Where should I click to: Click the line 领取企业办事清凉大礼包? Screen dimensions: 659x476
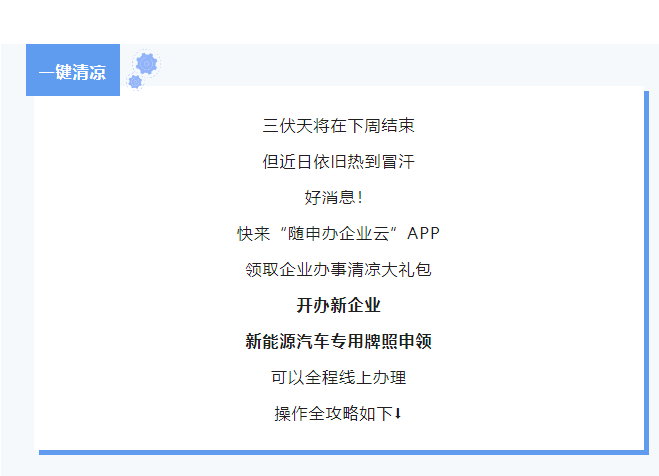click(x=338, y=270)
